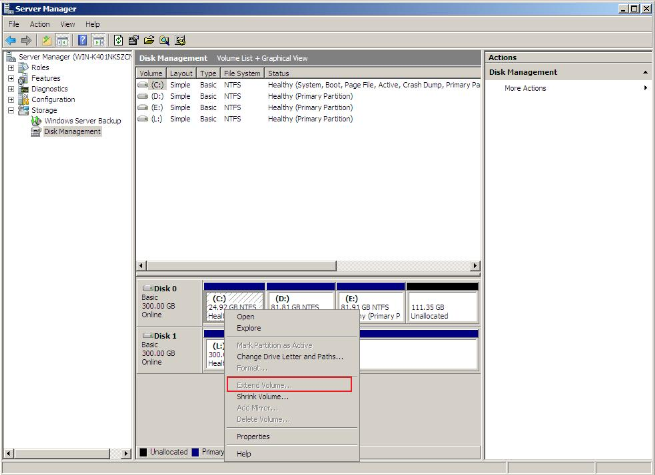Image resolution: width=655 pixels, height=475 pixels.
Task: Toggle the Show/Hide Action Pane icon
Action: click(99, 40)
